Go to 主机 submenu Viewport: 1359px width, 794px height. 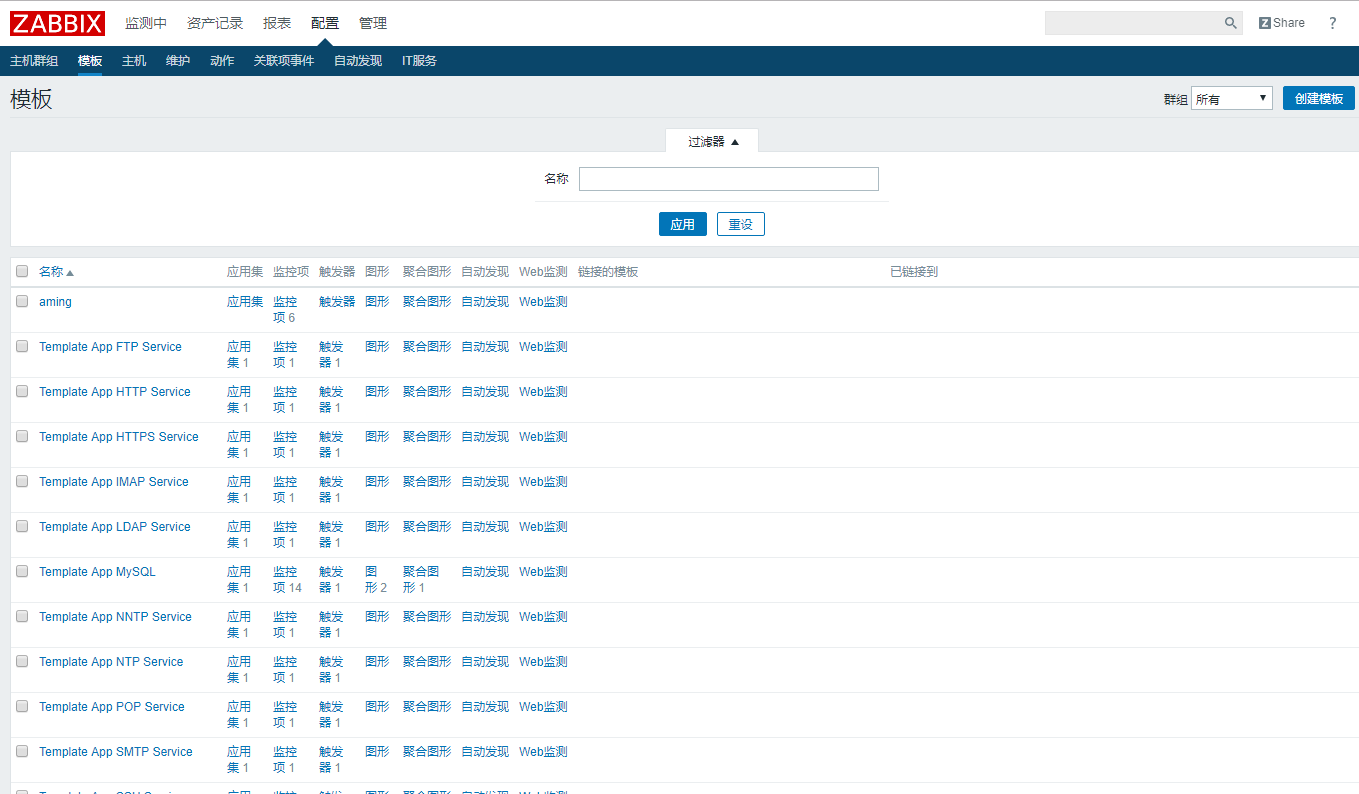pos(134,61)
